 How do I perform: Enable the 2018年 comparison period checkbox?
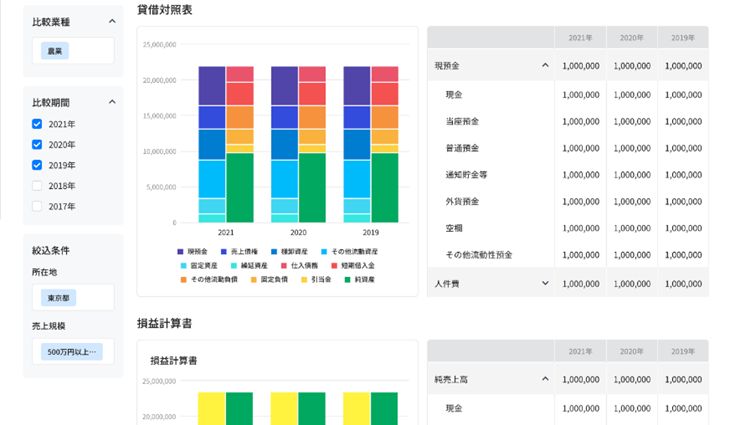(x=37, y=186)
